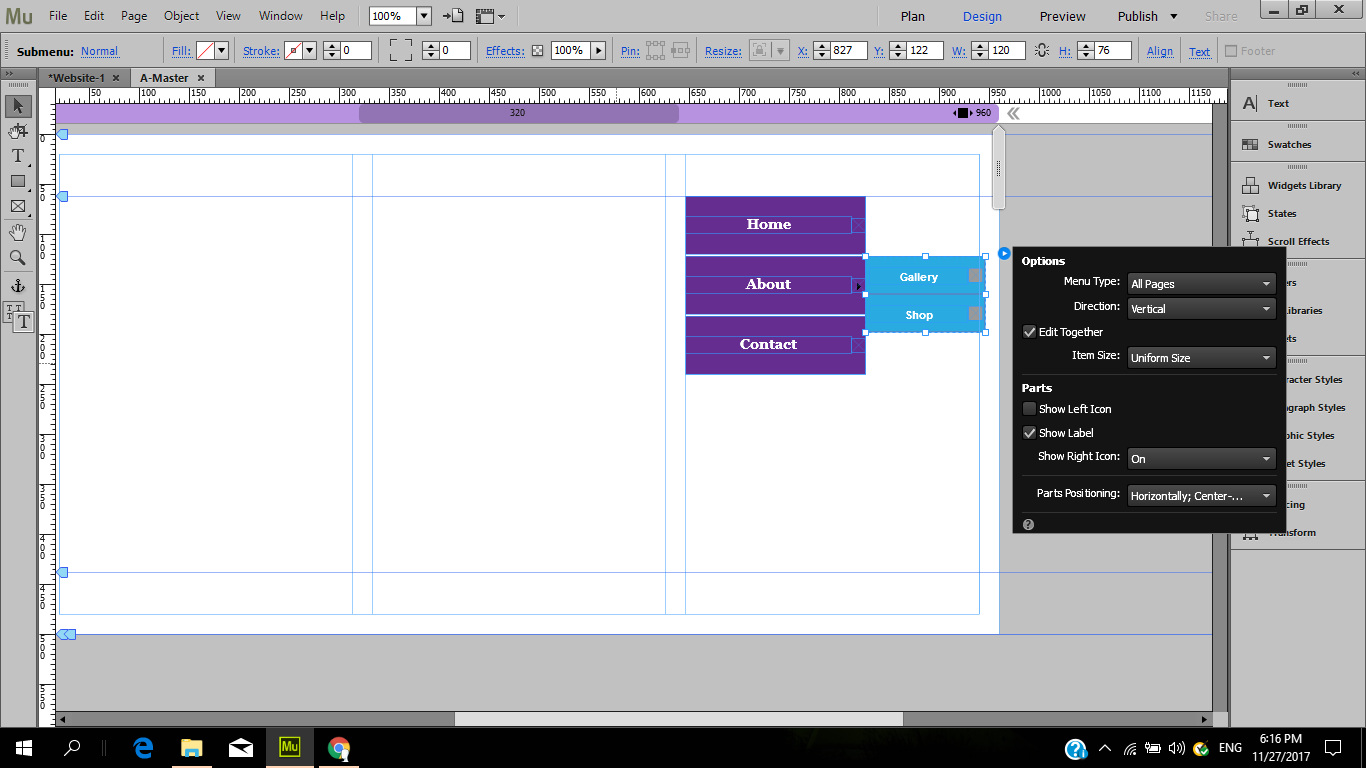Open Stroke color dropdown arrow
Screen dimensions: 1366x768
[309, 51]
